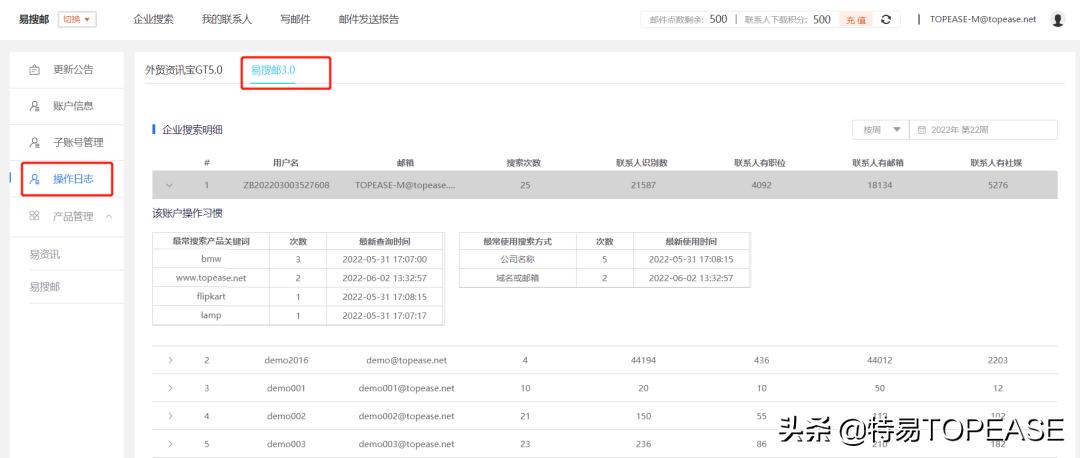Viewport: 1080px width, 458px height.
Task: Collapse the 产品管理 sidebar section
Action: click(x=109, y=216)
